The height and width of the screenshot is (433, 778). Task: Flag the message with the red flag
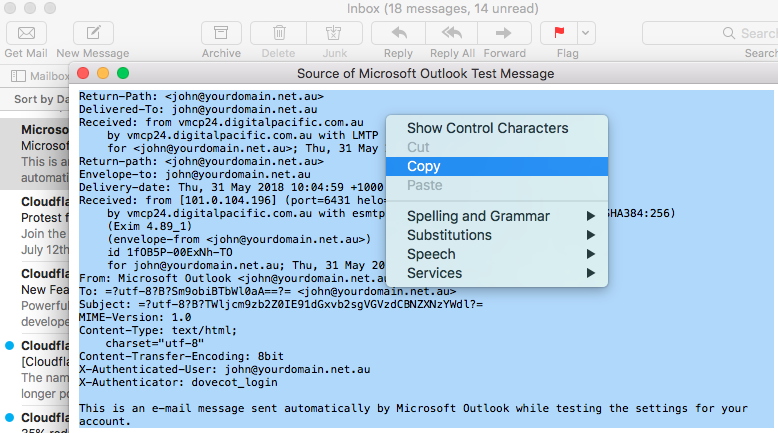pos(559,33)
